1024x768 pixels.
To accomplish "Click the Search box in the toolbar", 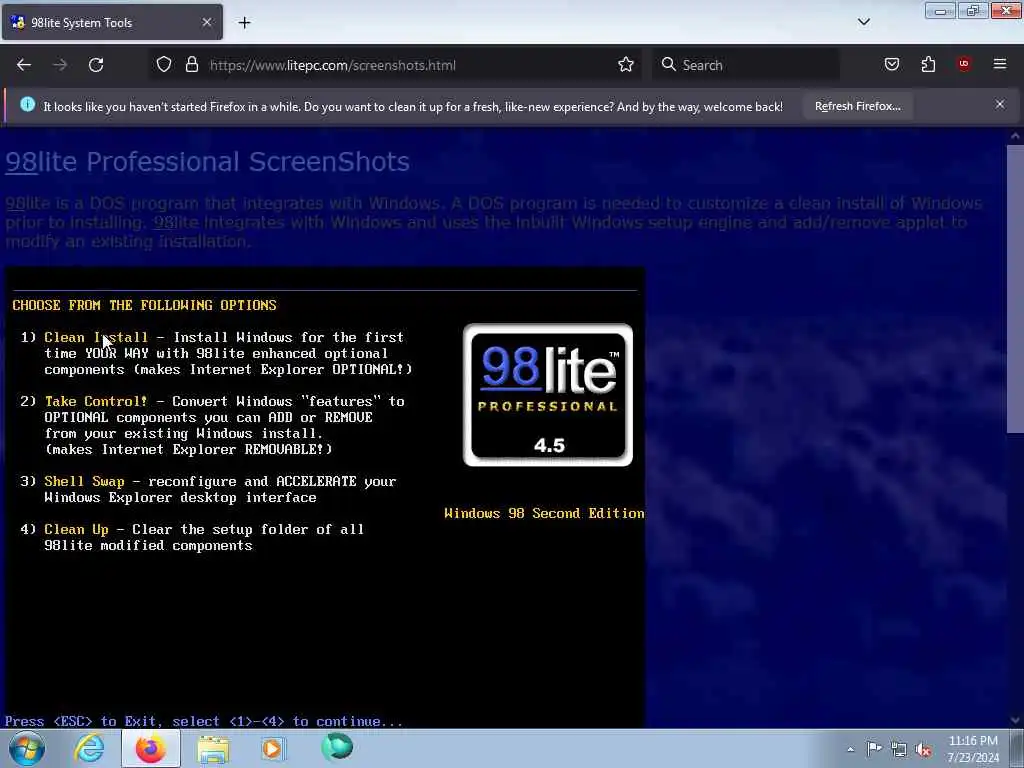I will (746, 65).
